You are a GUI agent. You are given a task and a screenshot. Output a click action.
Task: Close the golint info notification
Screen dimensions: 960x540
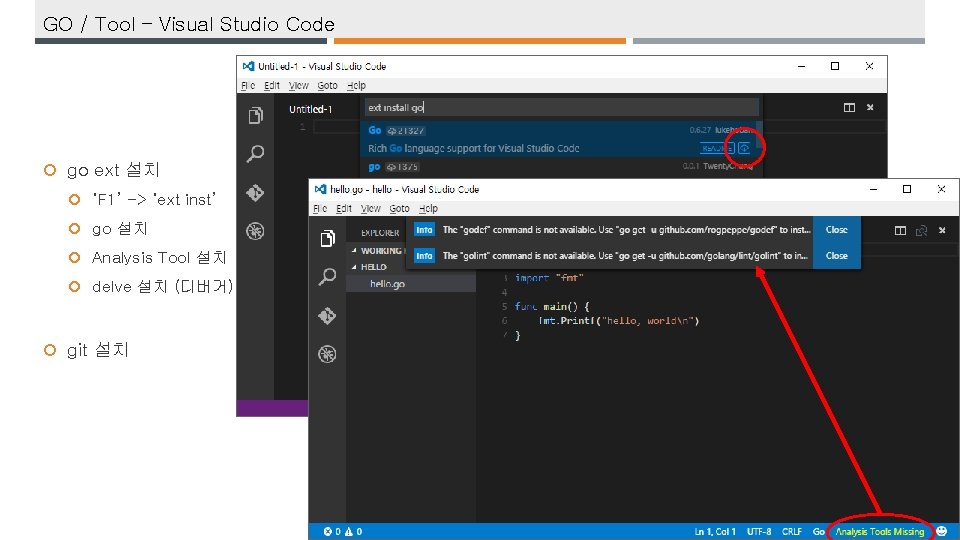pyautogui.click(x=836, y=255)
